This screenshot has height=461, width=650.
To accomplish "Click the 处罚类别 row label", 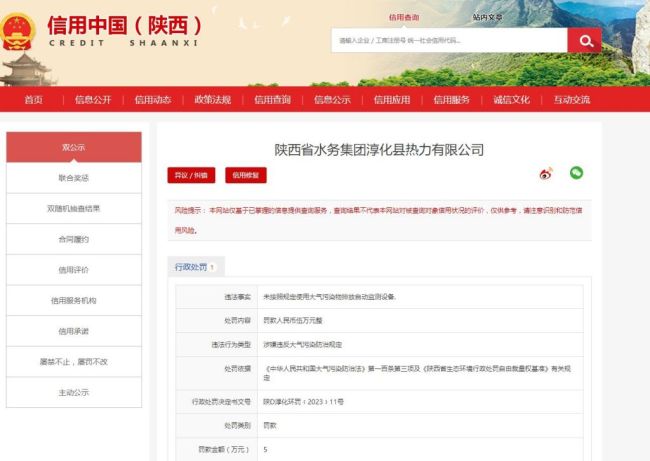I will pos(238,425).
